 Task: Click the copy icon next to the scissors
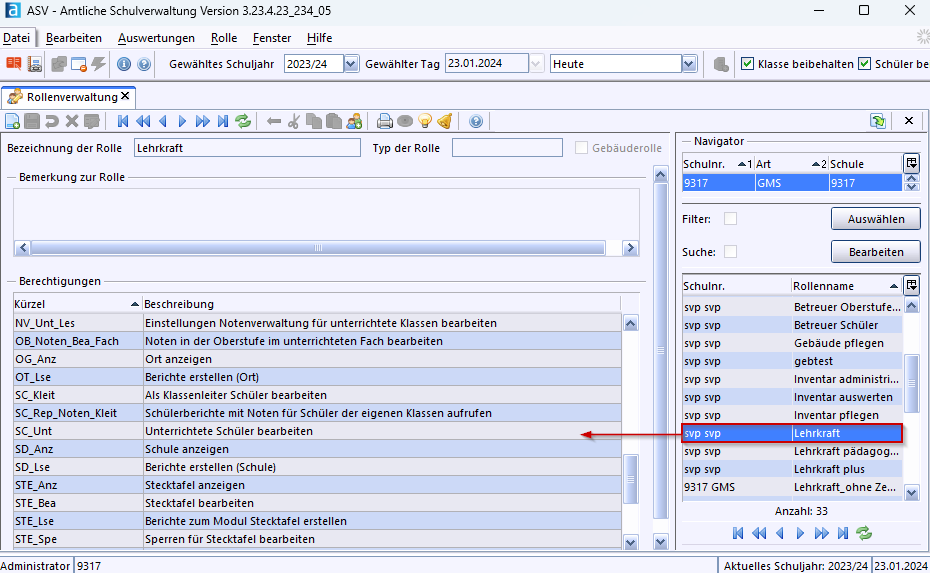coord(314,121)
